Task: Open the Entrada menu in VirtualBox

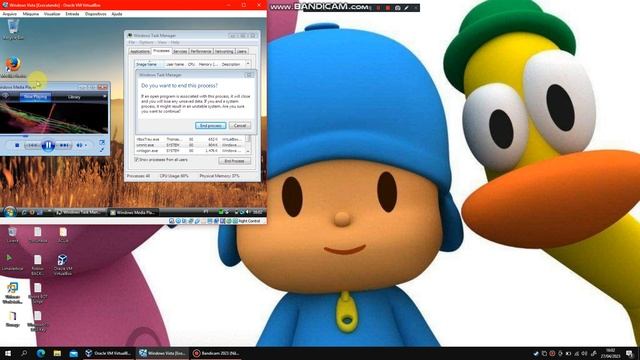Action: coord(72,14)
